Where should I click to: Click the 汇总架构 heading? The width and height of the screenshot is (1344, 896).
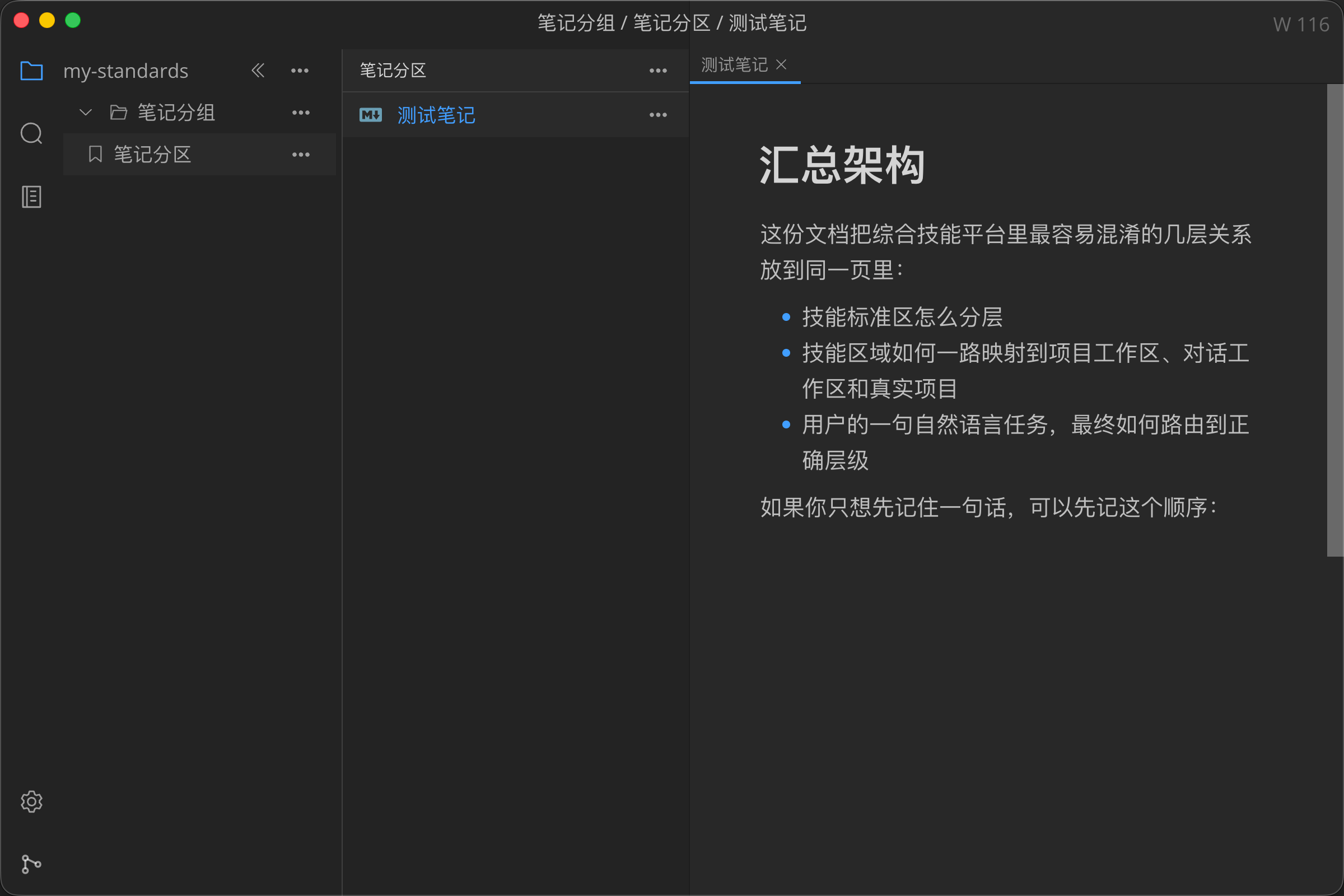coord(842,165)
